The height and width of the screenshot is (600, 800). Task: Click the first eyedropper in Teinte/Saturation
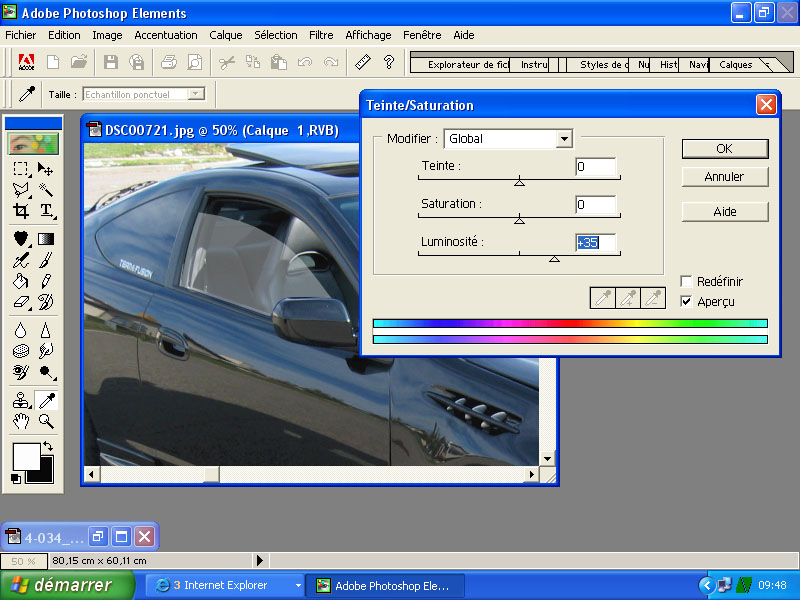603,298
